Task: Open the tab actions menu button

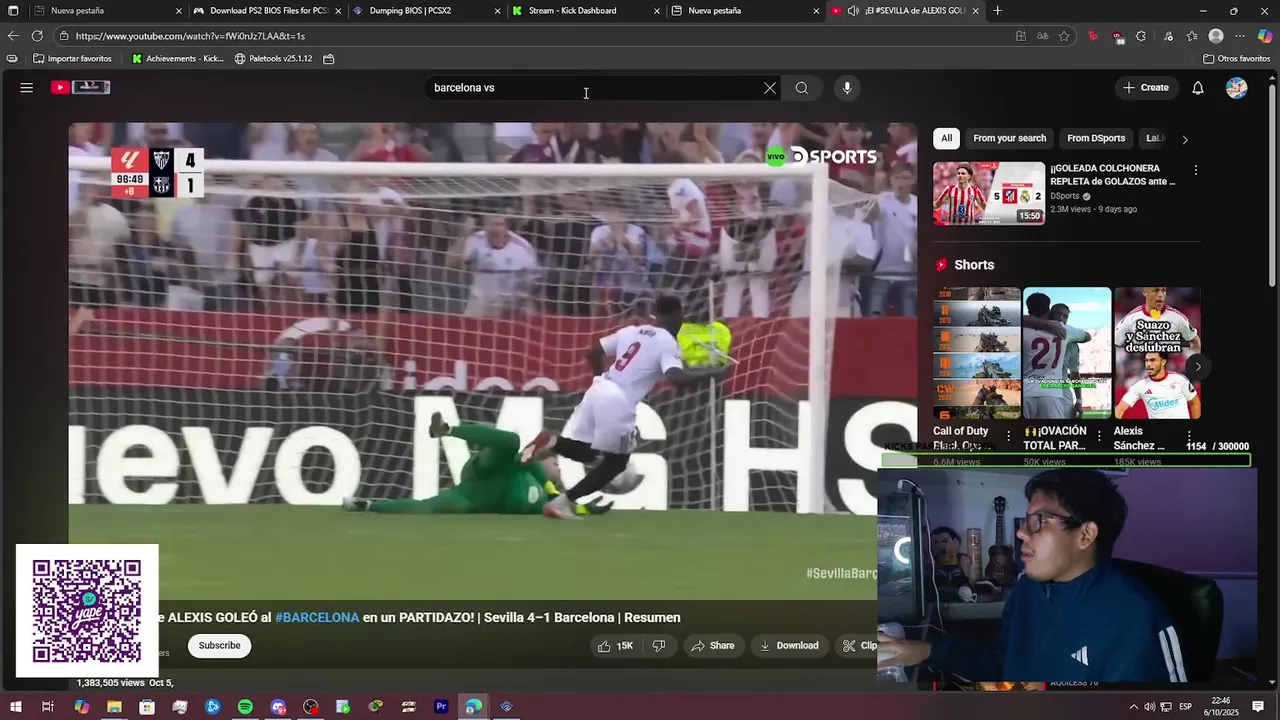Action: click(x=13, y=11)
